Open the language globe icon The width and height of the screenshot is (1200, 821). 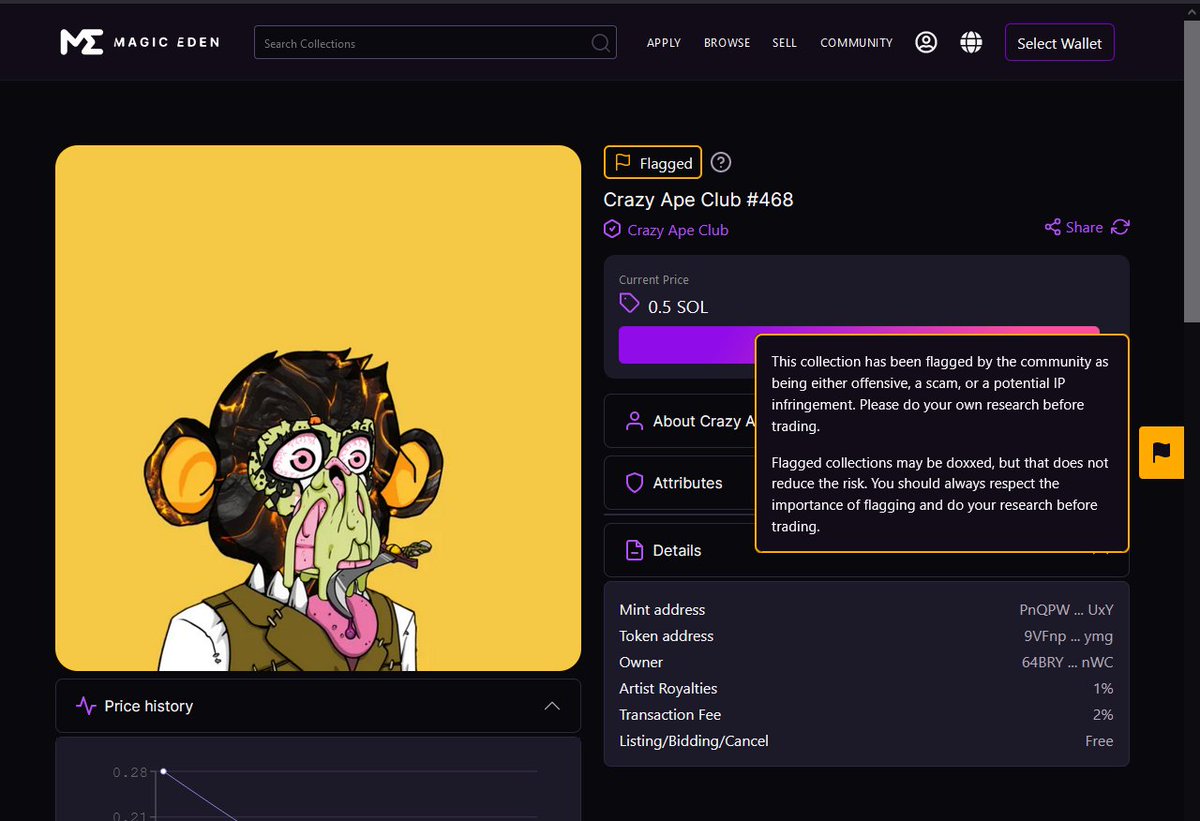coord(970,42)
